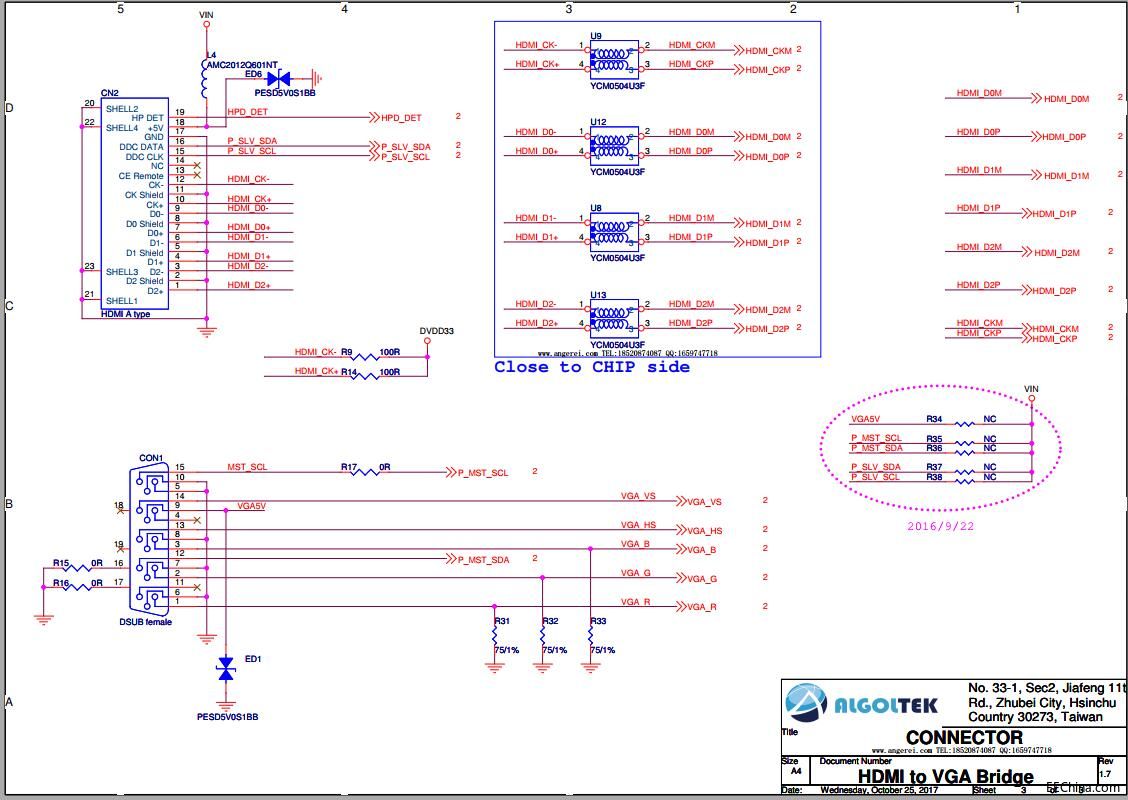
Task: Click the "VGA_R" net label
Action: point(635,601)
